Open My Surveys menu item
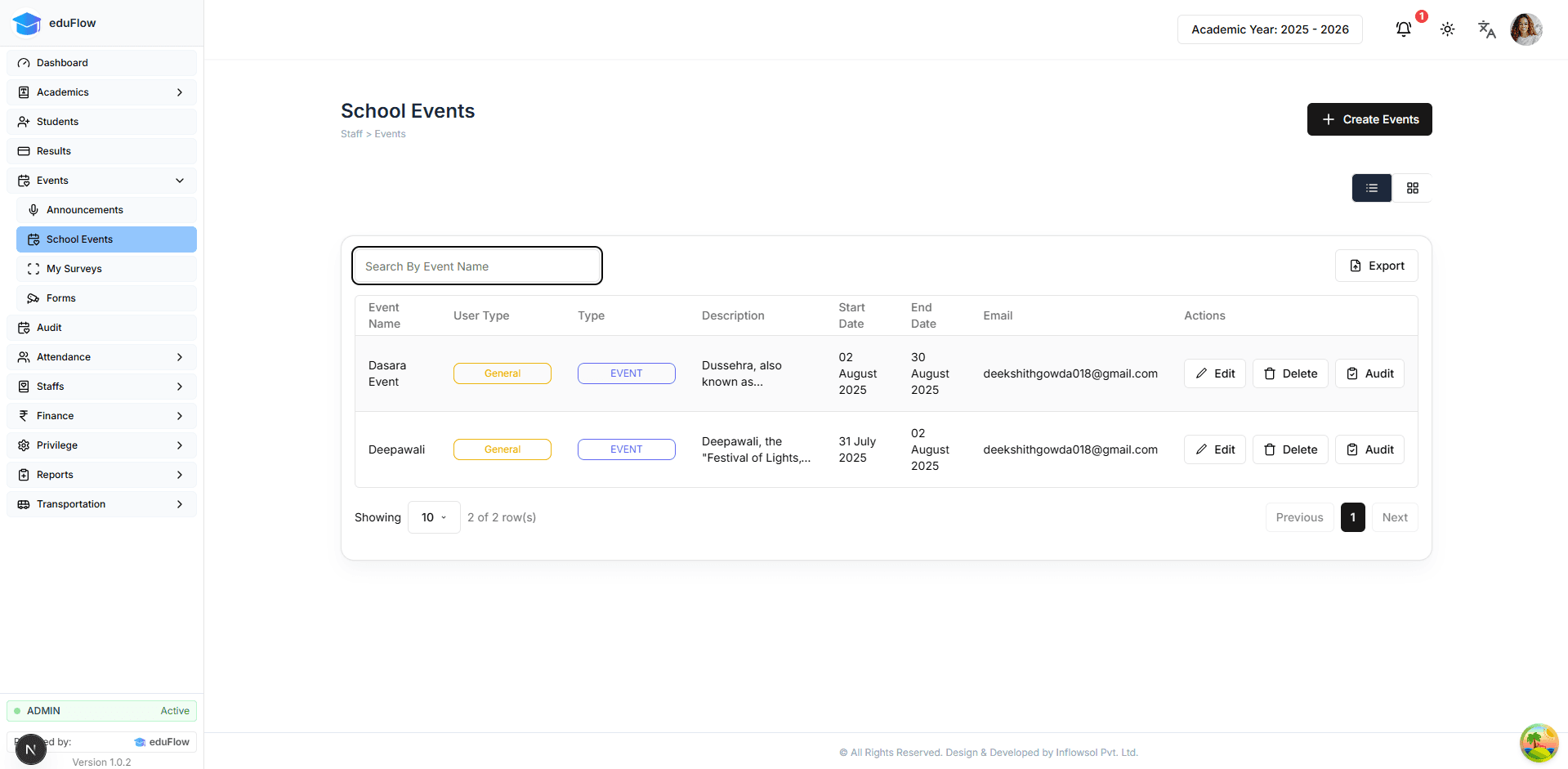 tap(74, 269)
